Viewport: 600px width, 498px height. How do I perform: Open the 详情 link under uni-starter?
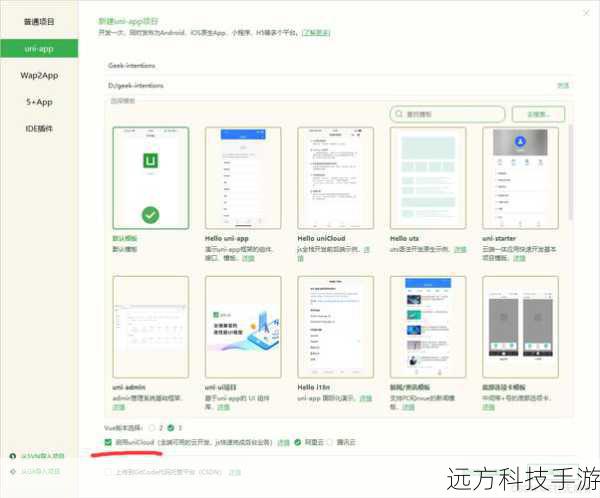pyautogui.click(x=519, y=258)
